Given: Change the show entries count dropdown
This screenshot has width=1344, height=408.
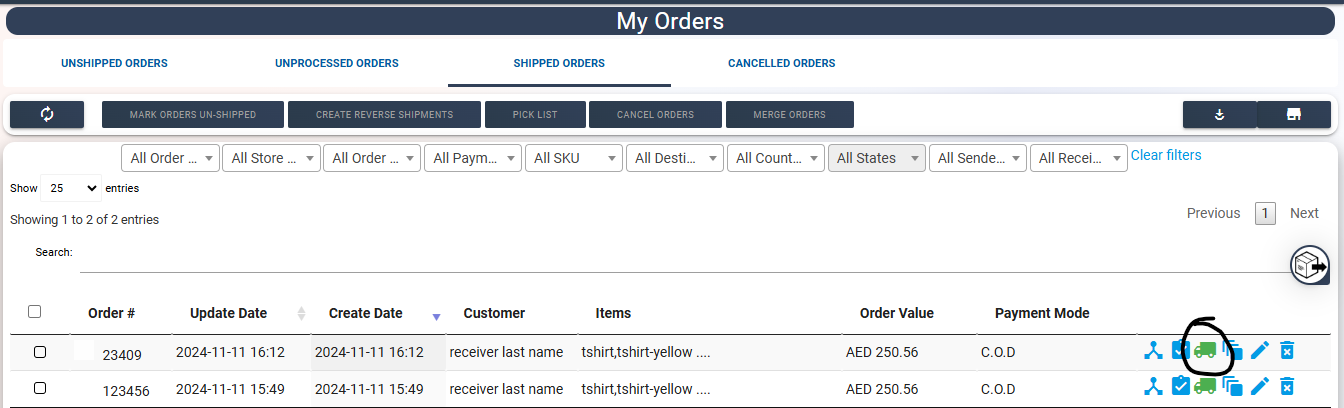Looking at the screenshot, I should (x=71, y=188).
